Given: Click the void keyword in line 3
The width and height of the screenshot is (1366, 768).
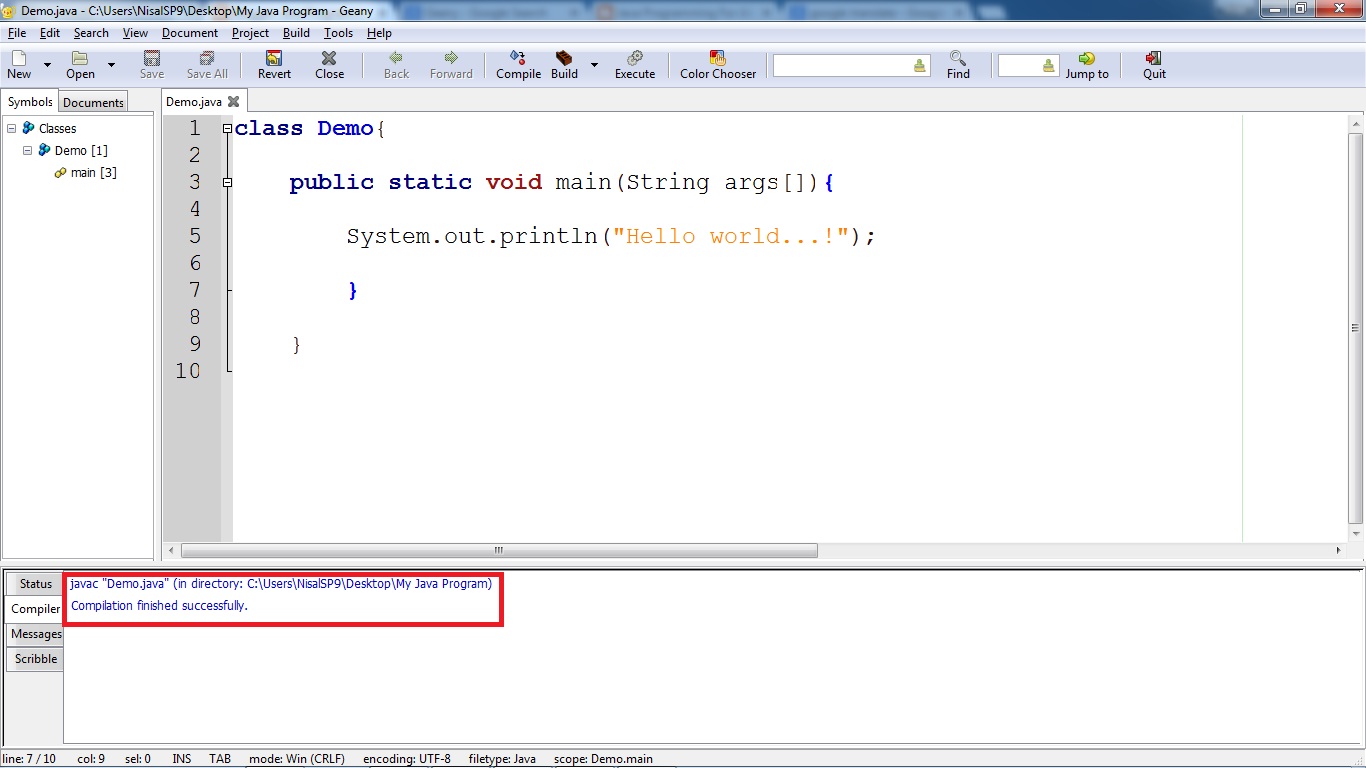Looking at the screenshot, I should (514, 182).
